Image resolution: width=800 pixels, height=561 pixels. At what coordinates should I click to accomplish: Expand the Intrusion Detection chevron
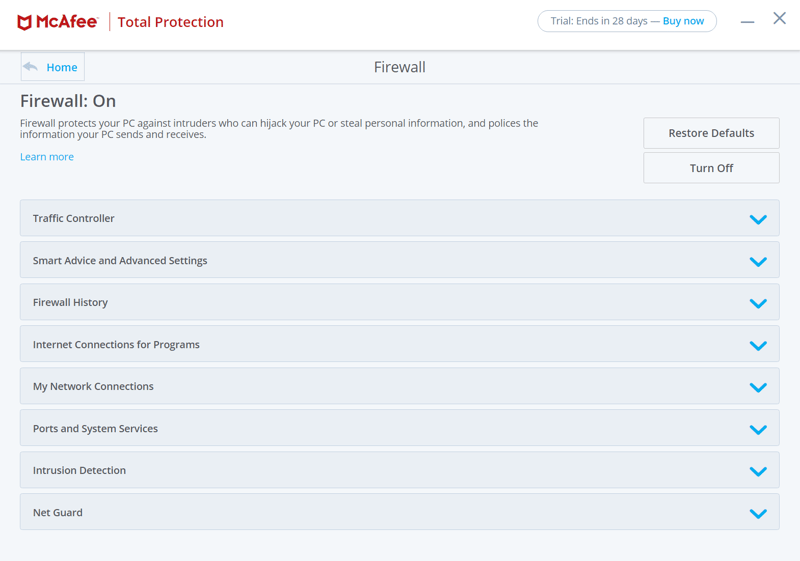coord(758,471)
